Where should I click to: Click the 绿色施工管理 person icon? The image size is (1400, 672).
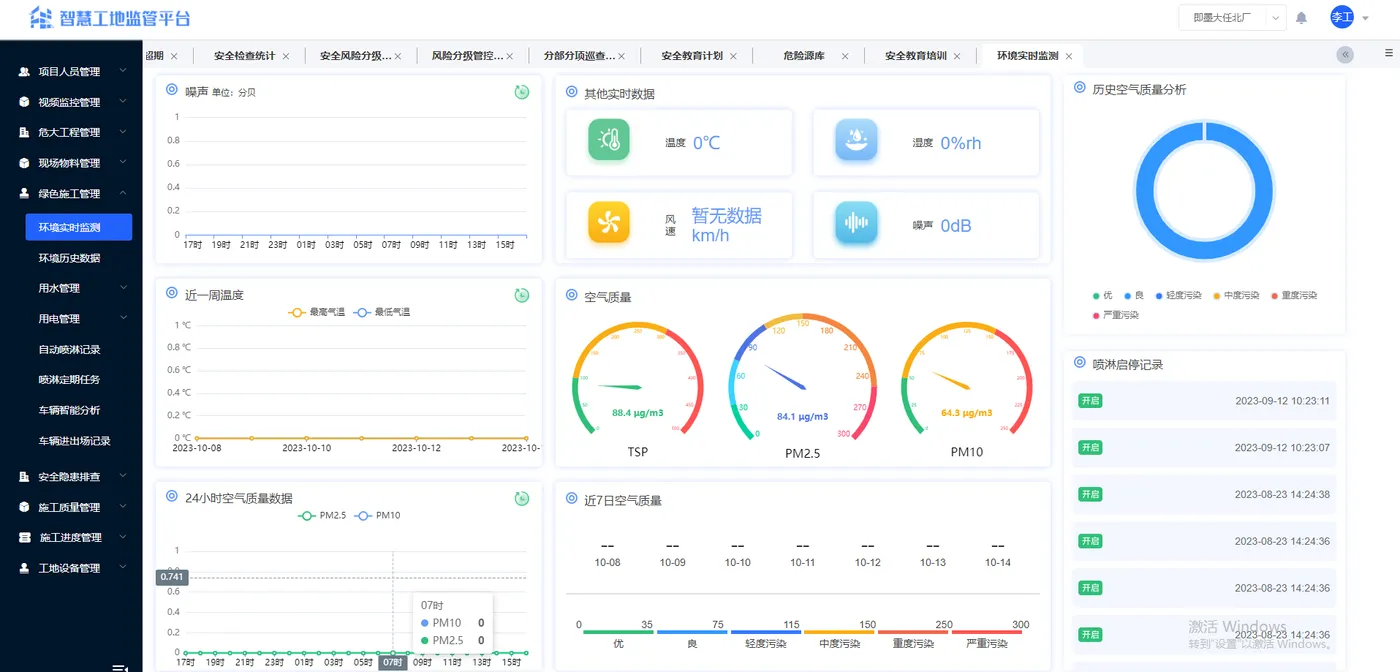(24, 193)
